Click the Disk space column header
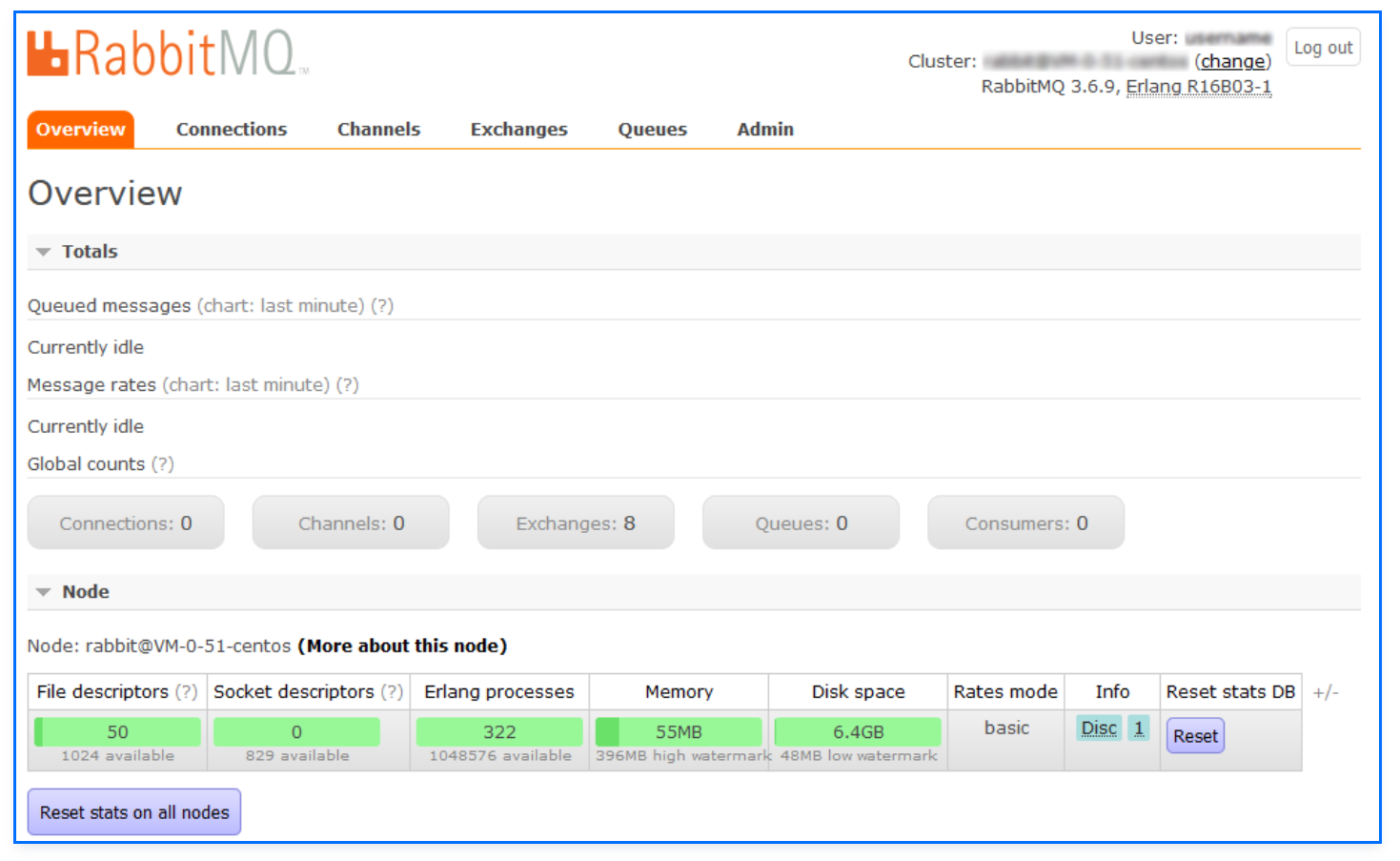 pos(858,692)
